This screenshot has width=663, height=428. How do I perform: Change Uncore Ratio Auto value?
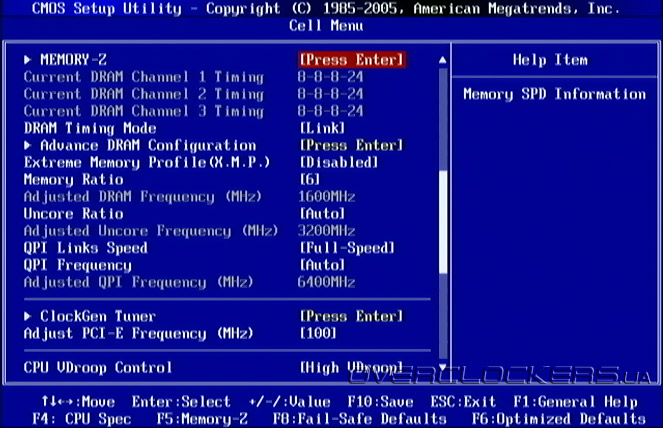click(x=322, y=214)
